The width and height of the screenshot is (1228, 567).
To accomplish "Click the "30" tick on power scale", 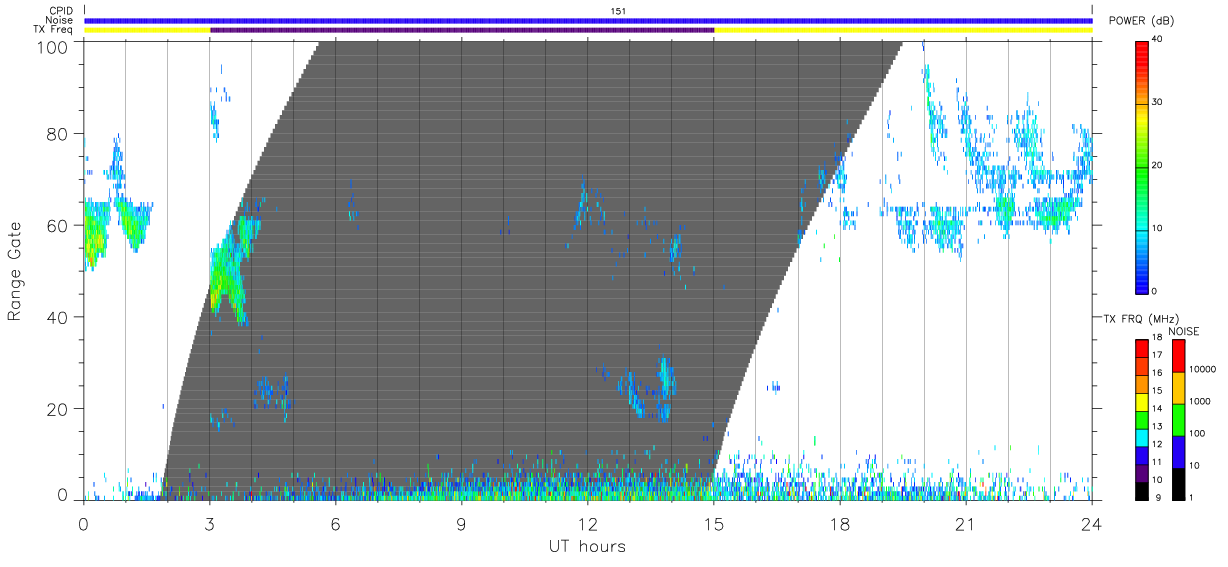I will [1159, 103].
